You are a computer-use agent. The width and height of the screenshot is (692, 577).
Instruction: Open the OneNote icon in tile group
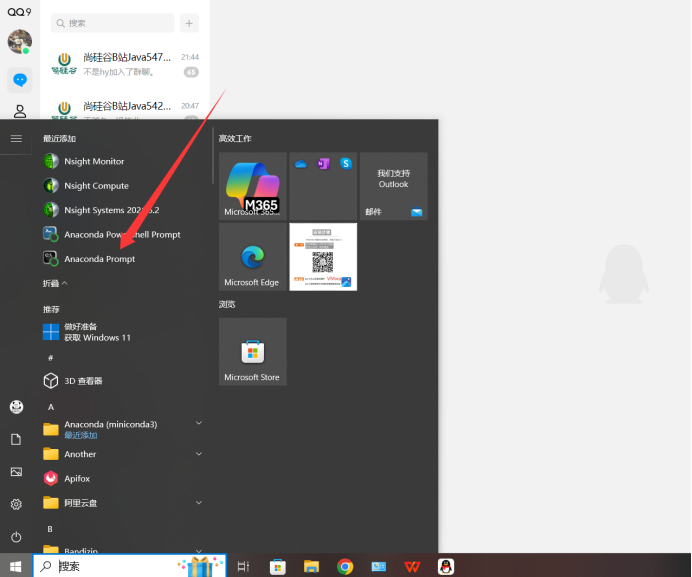323,164
